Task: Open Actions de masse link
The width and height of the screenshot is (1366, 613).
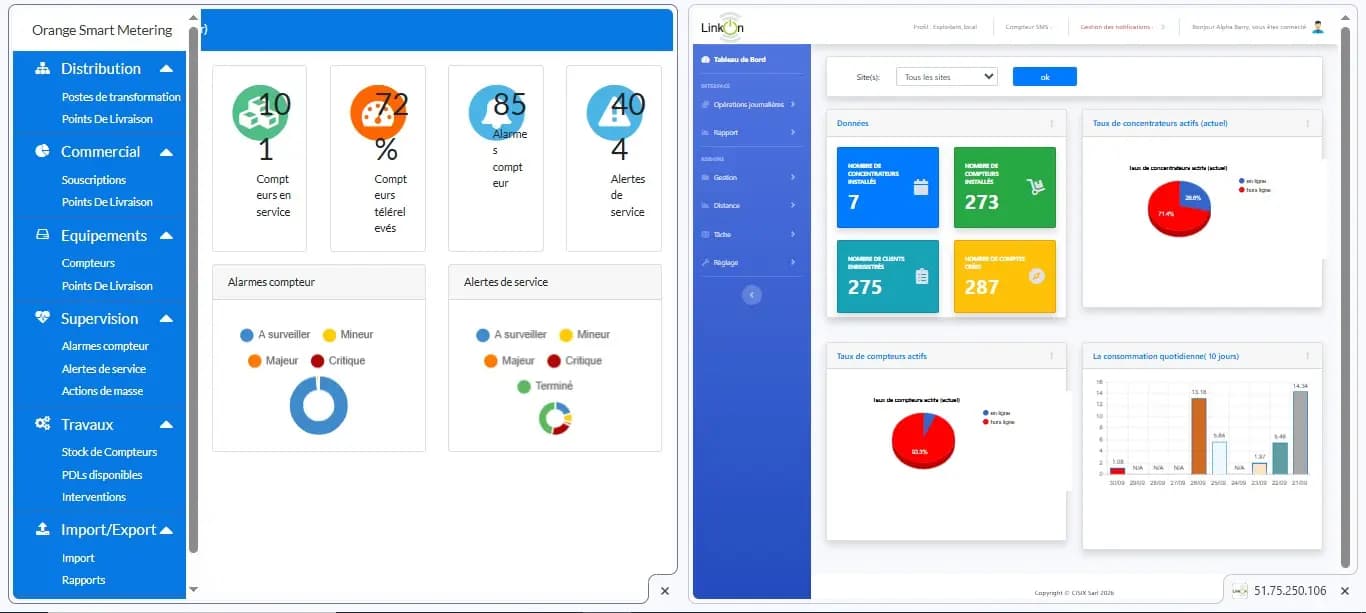Action: click(102, 391)
